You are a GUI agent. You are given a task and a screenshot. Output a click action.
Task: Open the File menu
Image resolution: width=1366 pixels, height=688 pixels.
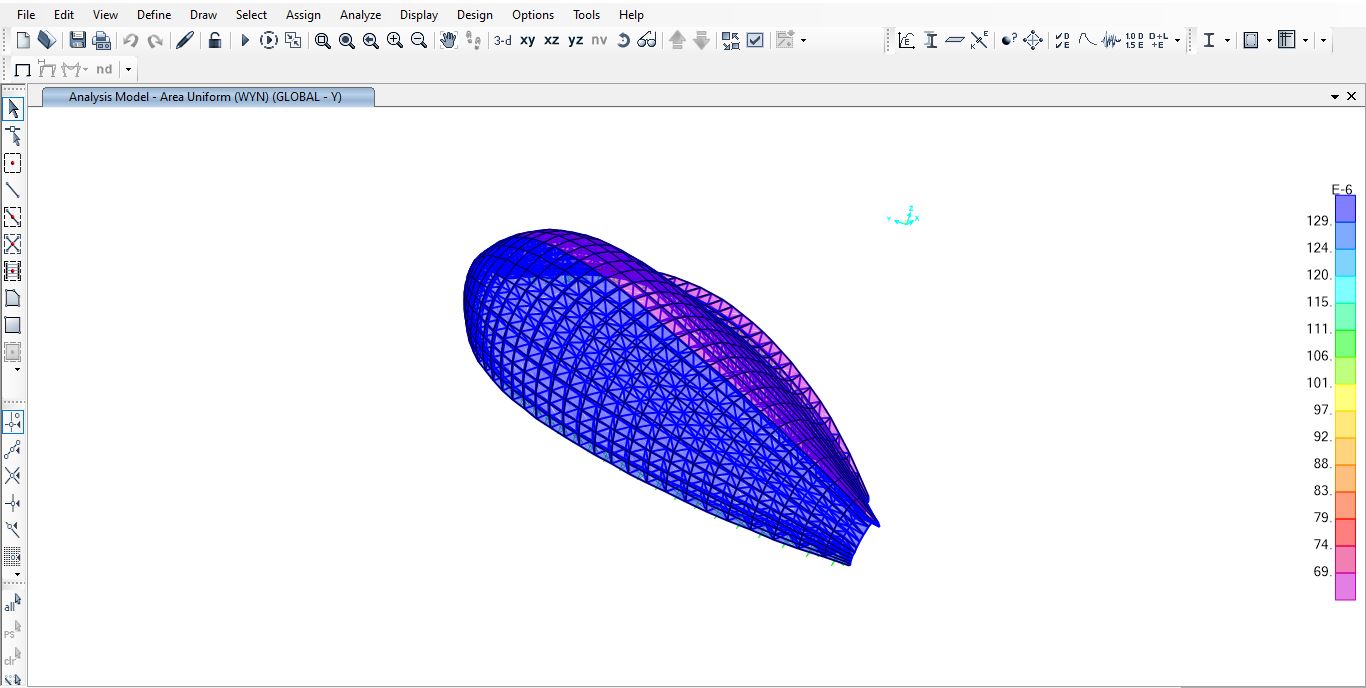click(26, 14)
